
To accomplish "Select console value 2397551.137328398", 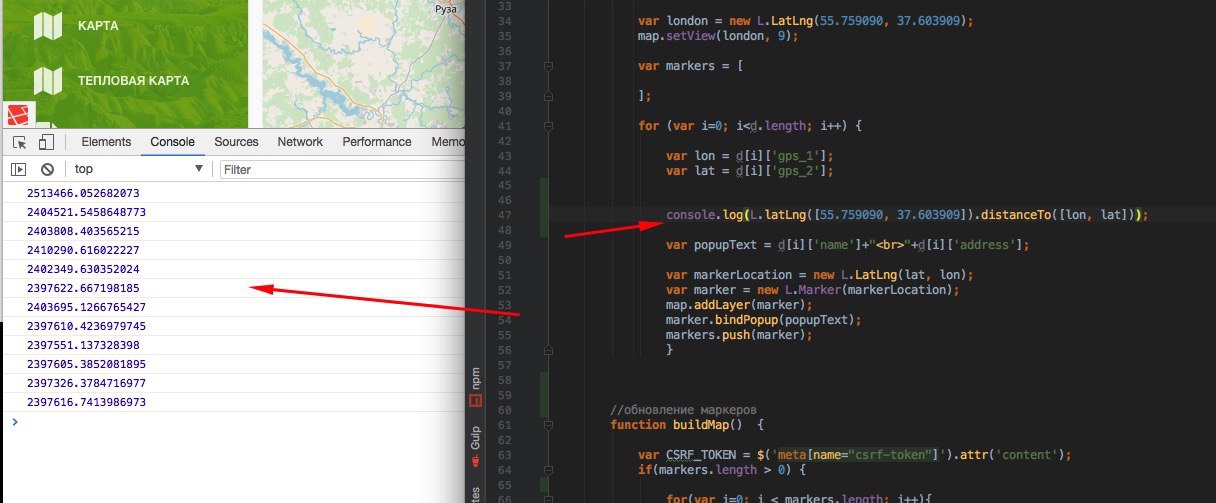I will pyautogui.click(x=83, y=345).
